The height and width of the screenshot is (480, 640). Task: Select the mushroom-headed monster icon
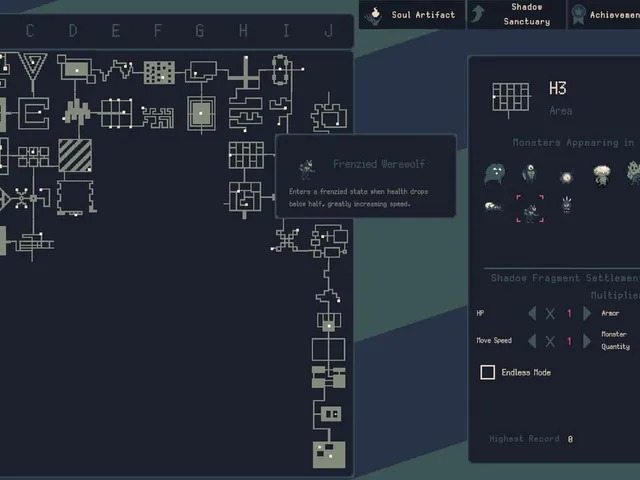click(602, 176)
